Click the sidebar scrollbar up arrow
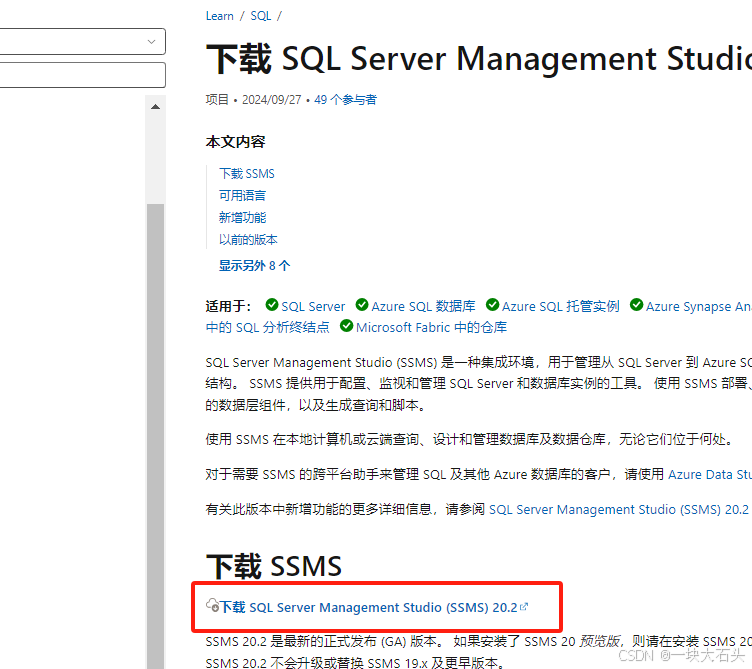The image size is (752, 669). [155, 107]
